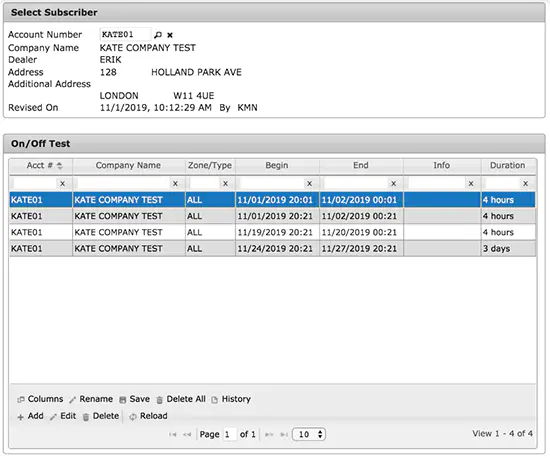The height and width of the screenshot is (458, 550).
Task: Click the Company Name filter input field
Action: tap(123, 183)
